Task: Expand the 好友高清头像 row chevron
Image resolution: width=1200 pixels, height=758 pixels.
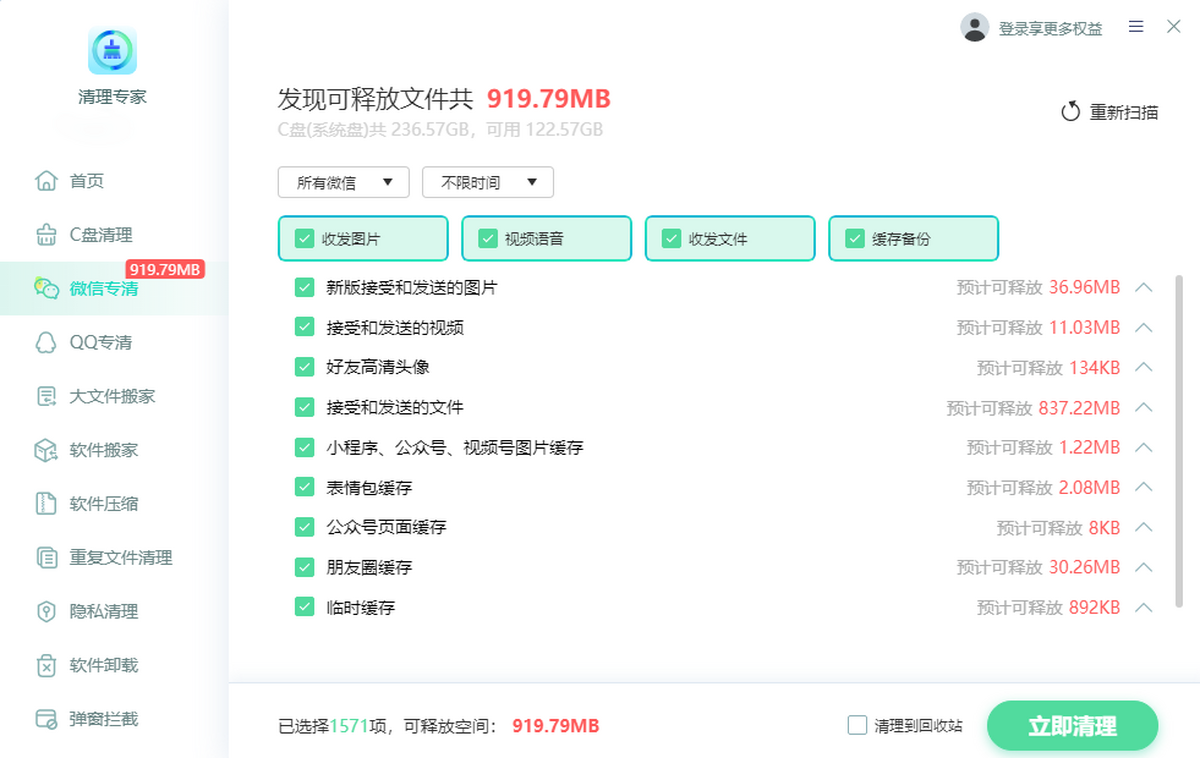Action: coord(1145,367)
